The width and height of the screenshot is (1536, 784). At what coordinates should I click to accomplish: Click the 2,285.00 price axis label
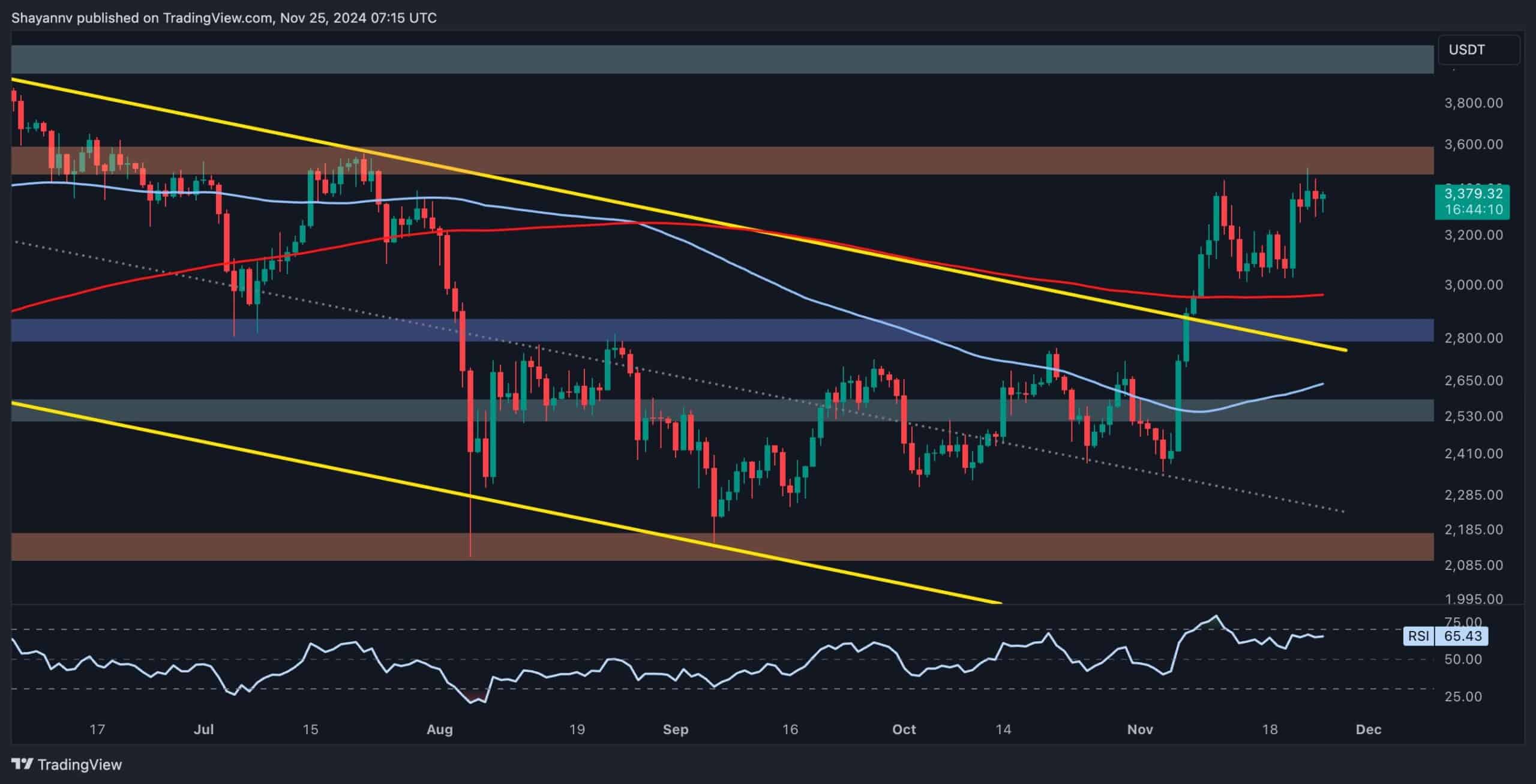pos(1473,495)
